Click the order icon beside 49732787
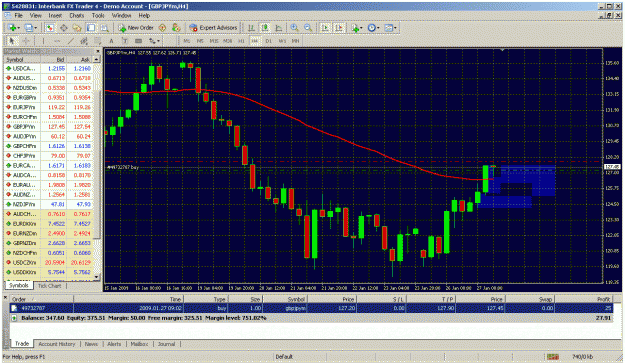625x363 pixels. [x=14, y=308]
